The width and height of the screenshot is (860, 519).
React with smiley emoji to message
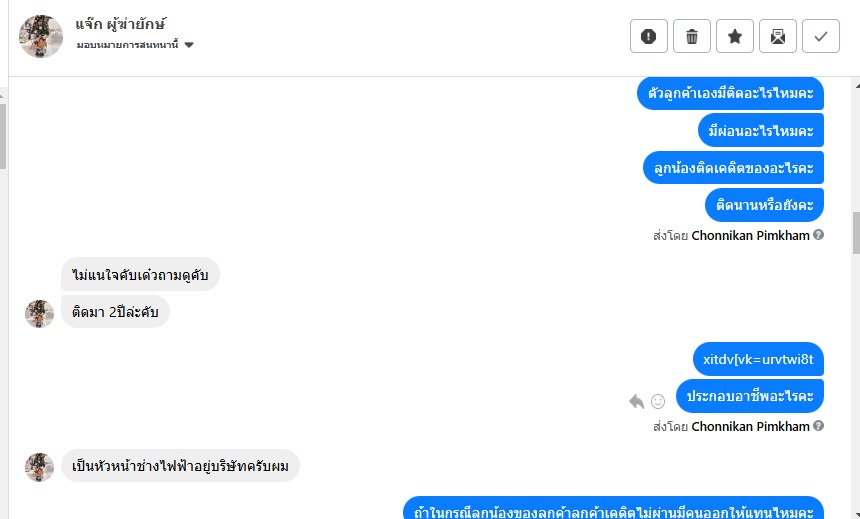click(658, 402)
